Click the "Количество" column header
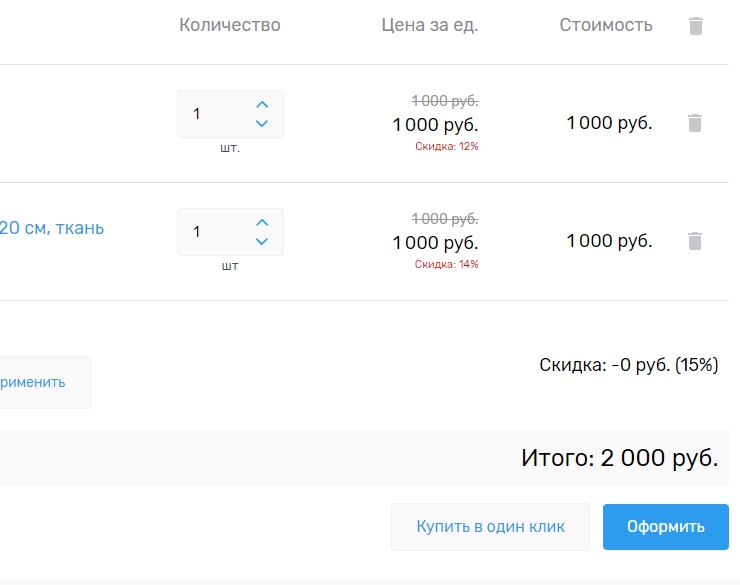This screenshot has width=740, height=585. (x=230, y=25)
